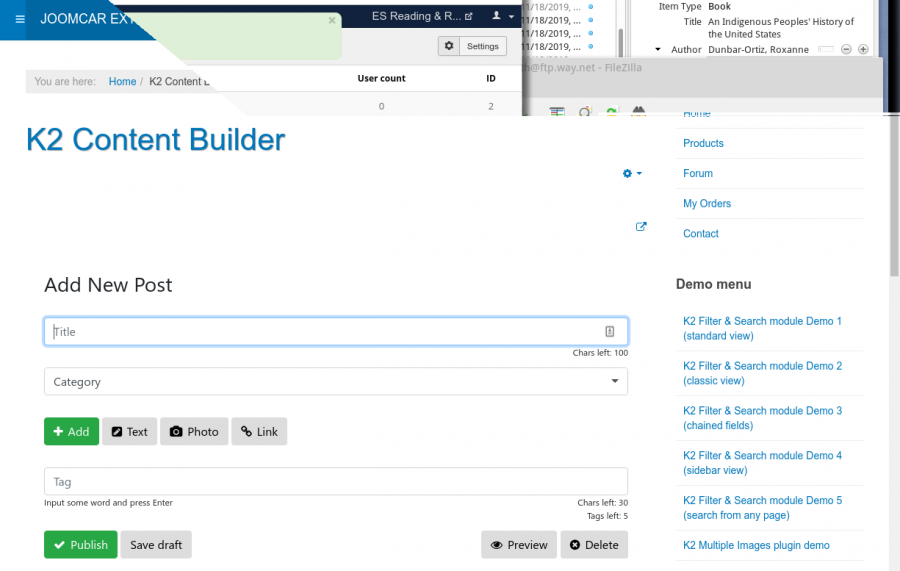The image size is (900, 571).
Task: Open the user account dropdown menu
Action: [503, 16]
